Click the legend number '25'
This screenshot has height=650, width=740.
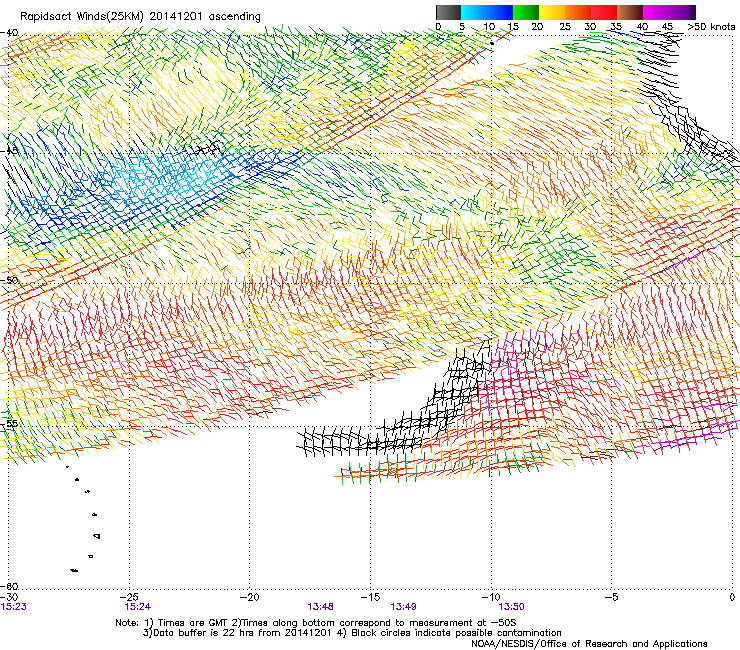pyautogui.click(x=564, y=27)
